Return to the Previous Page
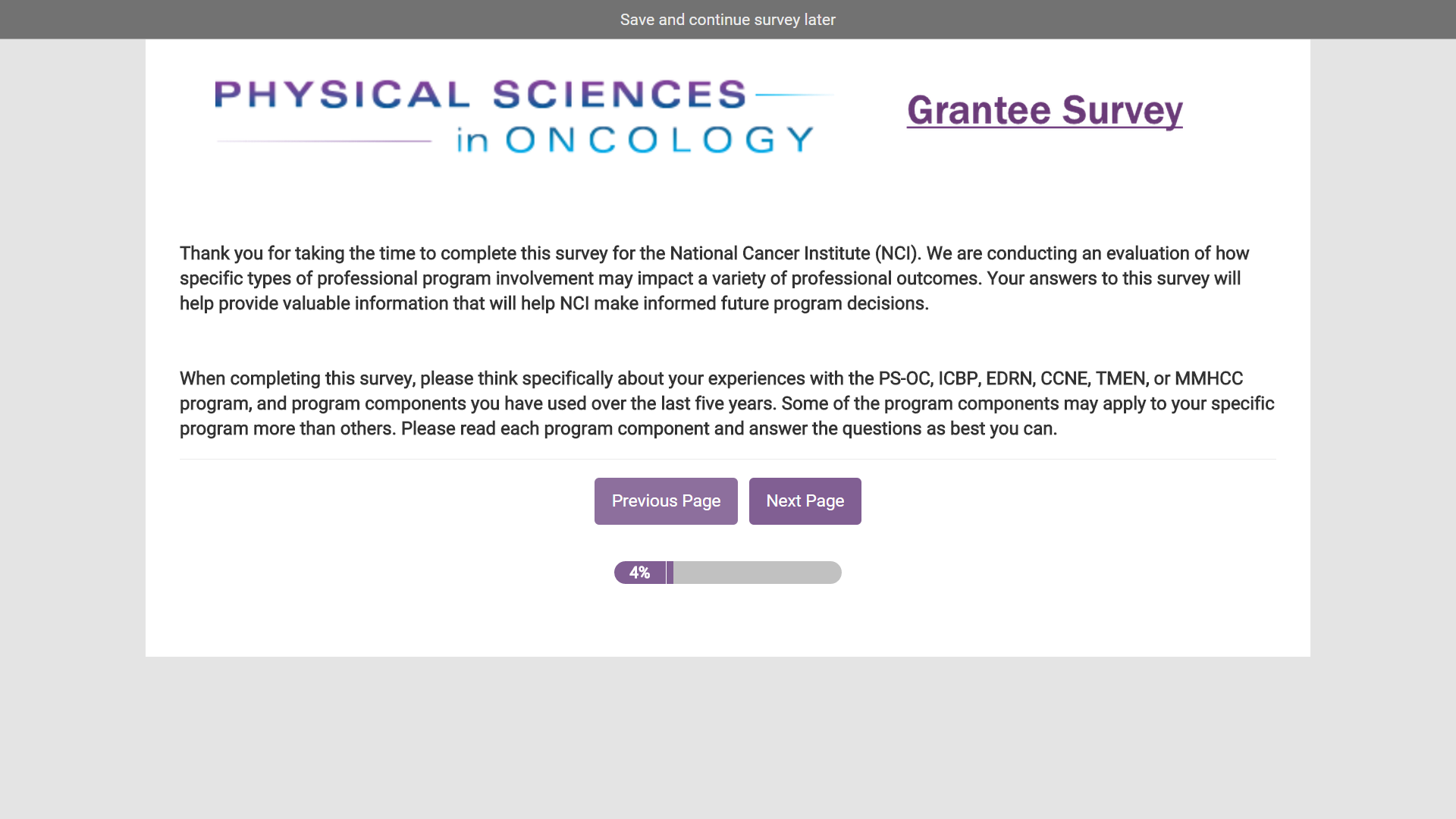This screenshot has height=819, width=1456. point(666,501)
